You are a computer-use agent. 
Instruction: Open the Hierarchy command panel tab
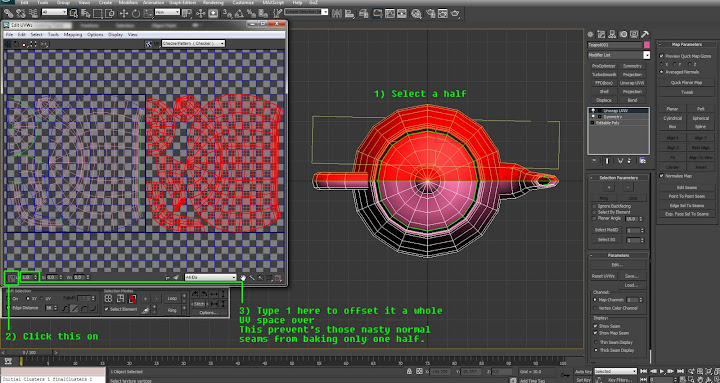point(612,34)
